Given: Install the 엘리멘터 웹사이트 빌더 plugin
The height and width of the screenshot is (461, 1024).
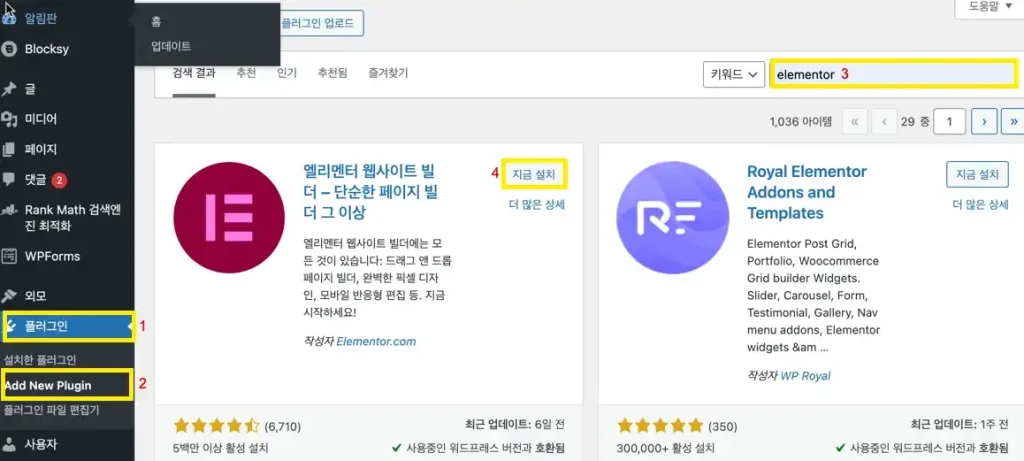Looking at the screenshot, I should 535,174.
